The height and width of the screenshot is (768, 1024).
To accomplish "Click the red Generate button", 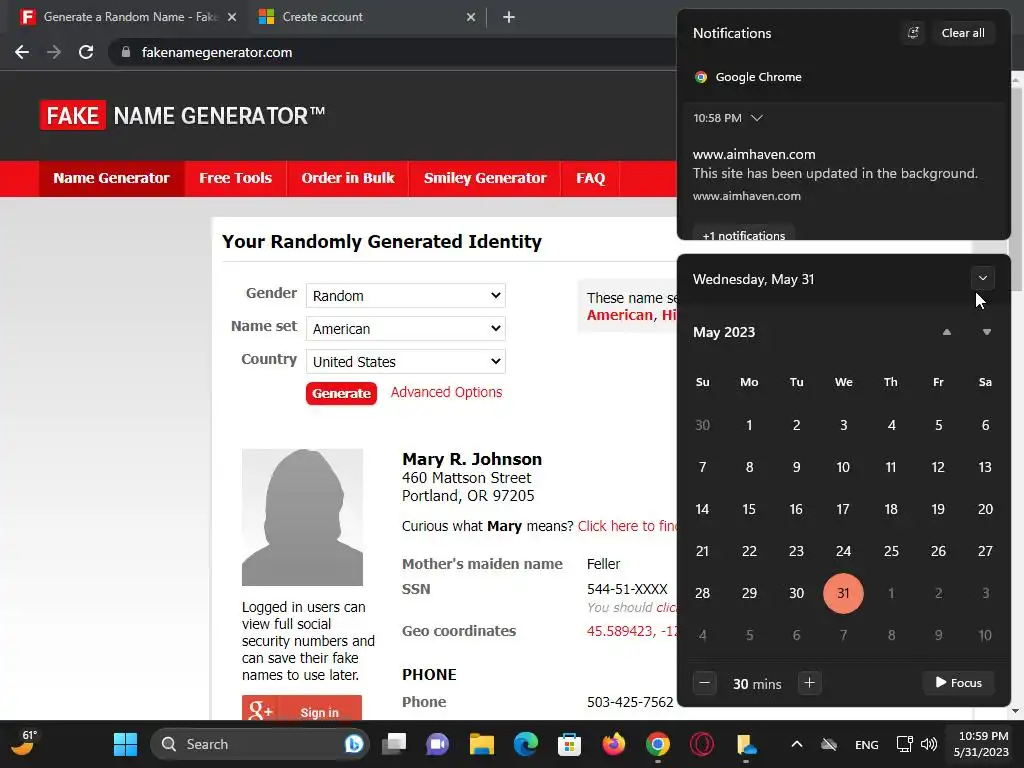I will 341,393.
